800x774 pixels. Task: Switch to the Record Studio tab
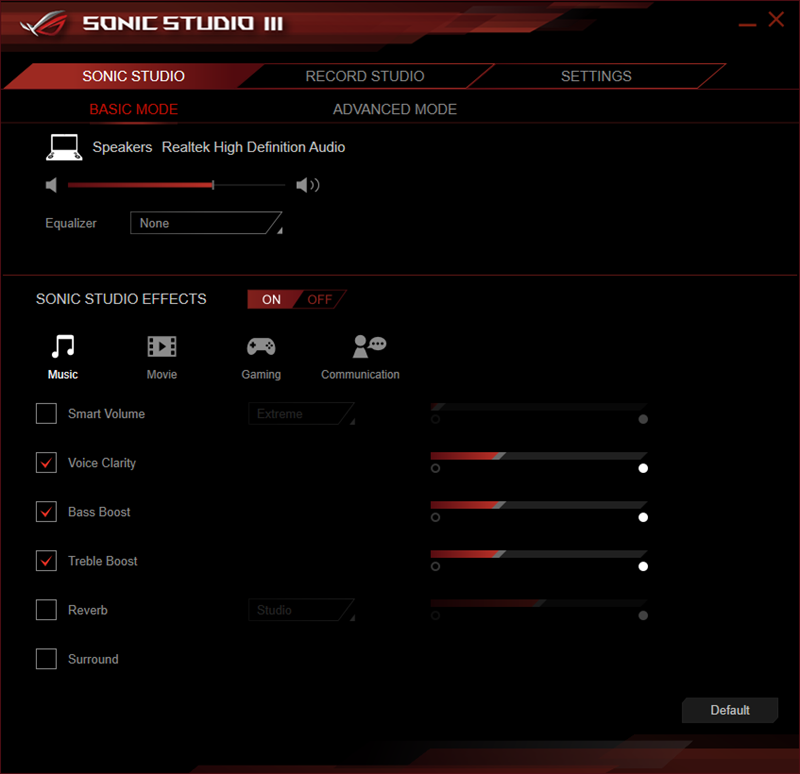364,76
